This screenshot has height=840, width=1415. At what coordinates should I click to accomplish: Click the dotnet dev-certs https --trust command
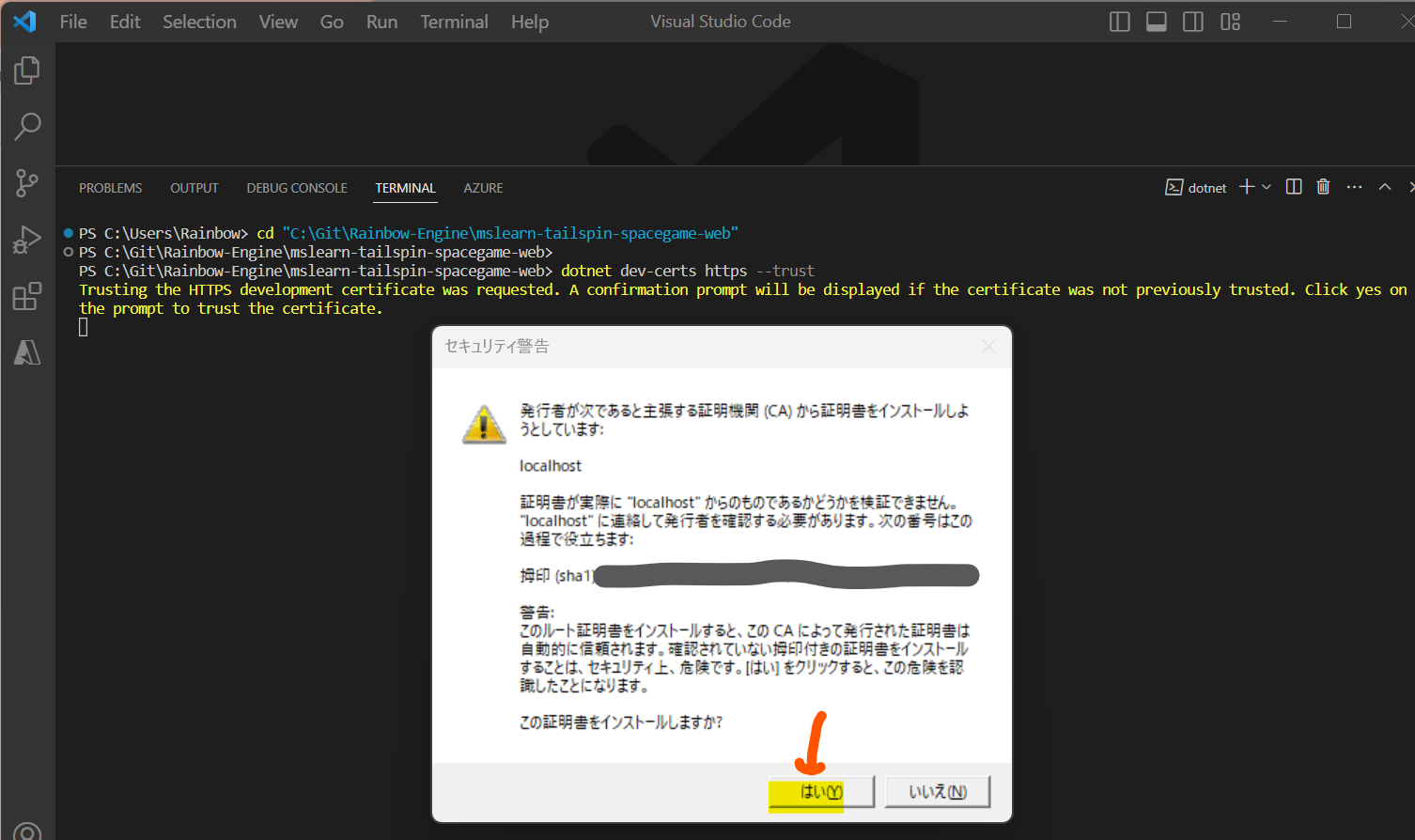(688, 271)
